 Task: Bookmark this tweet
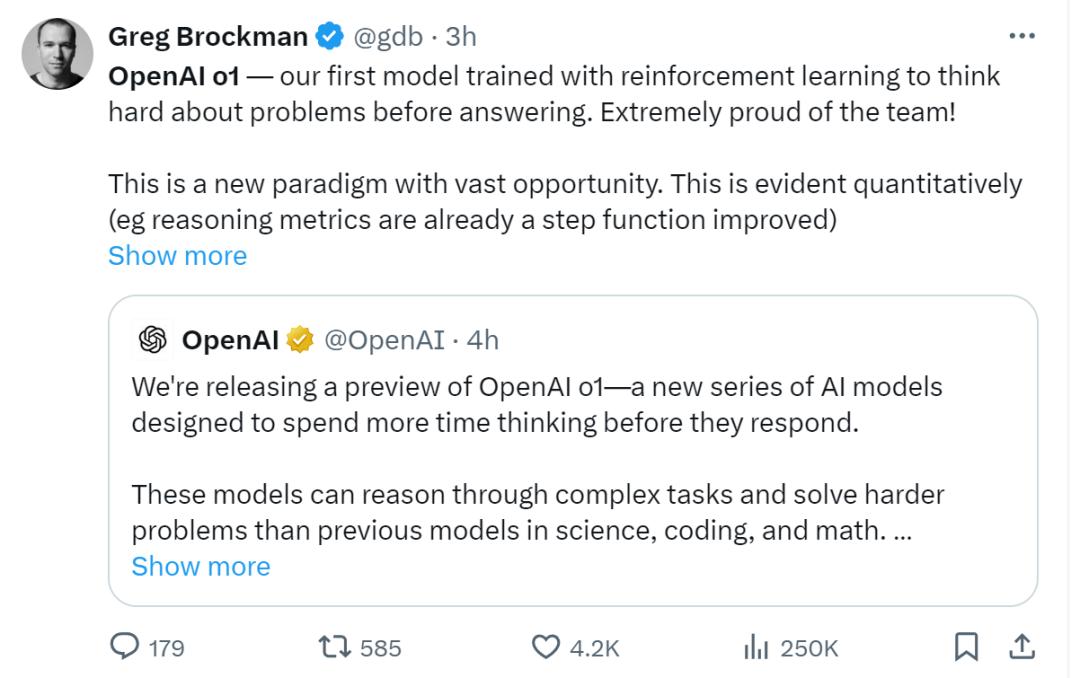point(966,648)
